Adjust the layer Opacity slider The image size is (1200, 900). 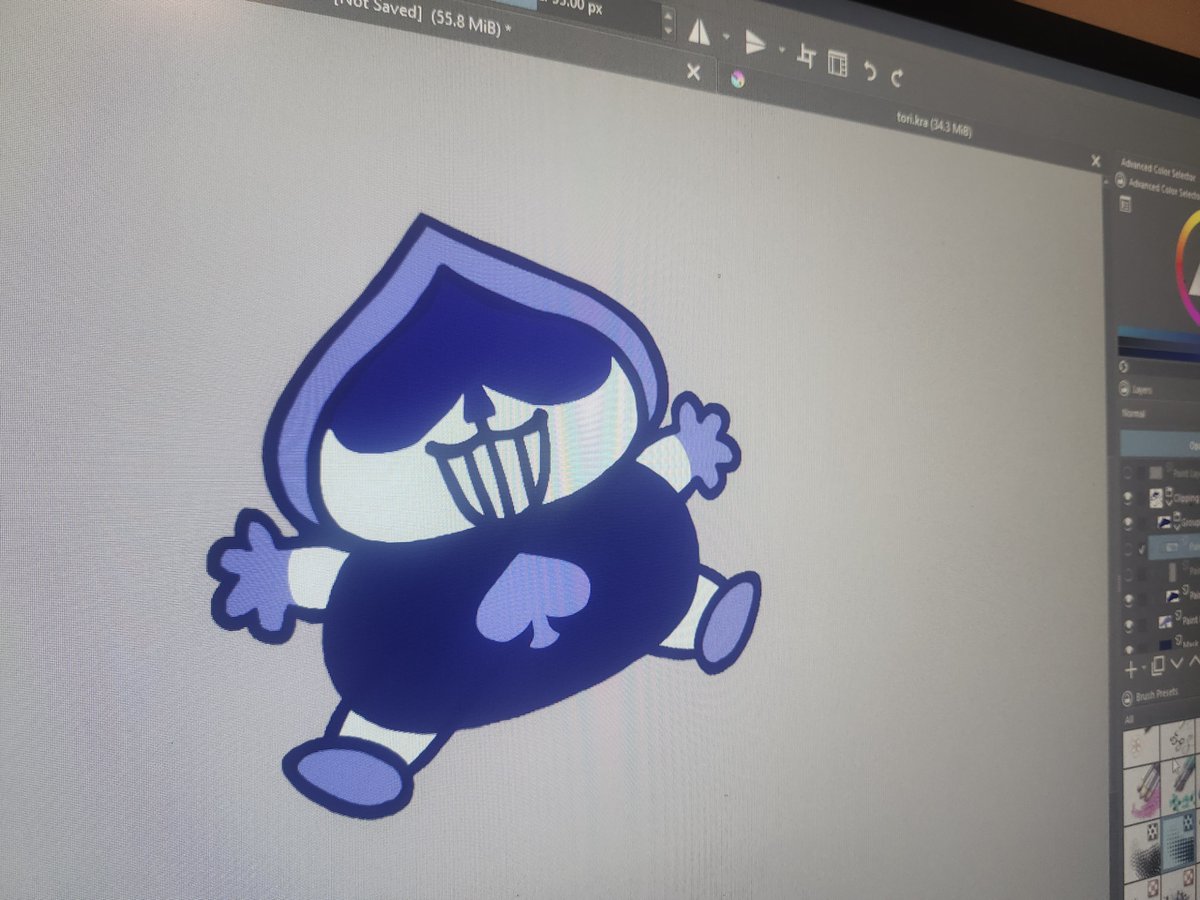coord(1160,444)
